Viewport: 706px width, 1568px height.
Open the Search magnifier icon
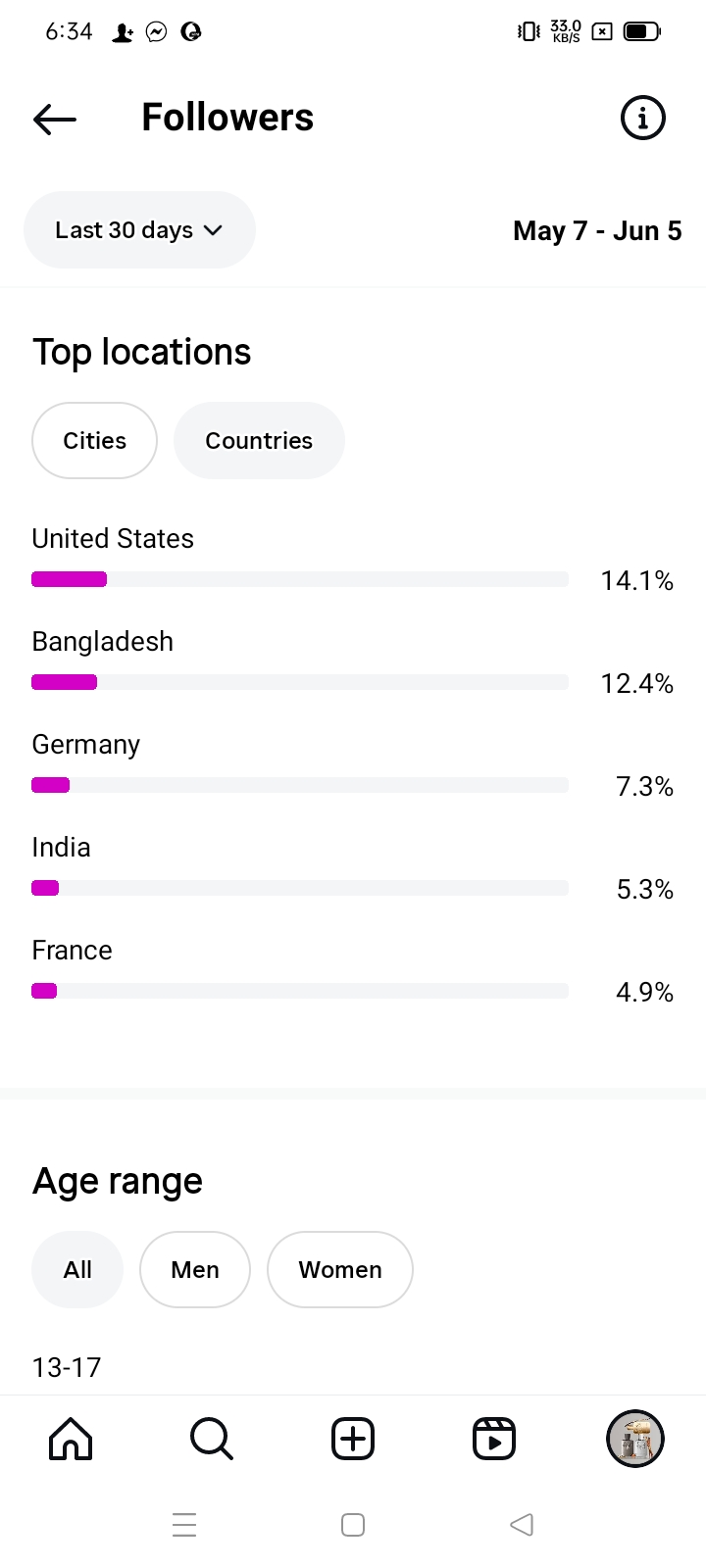[211, 1439]
